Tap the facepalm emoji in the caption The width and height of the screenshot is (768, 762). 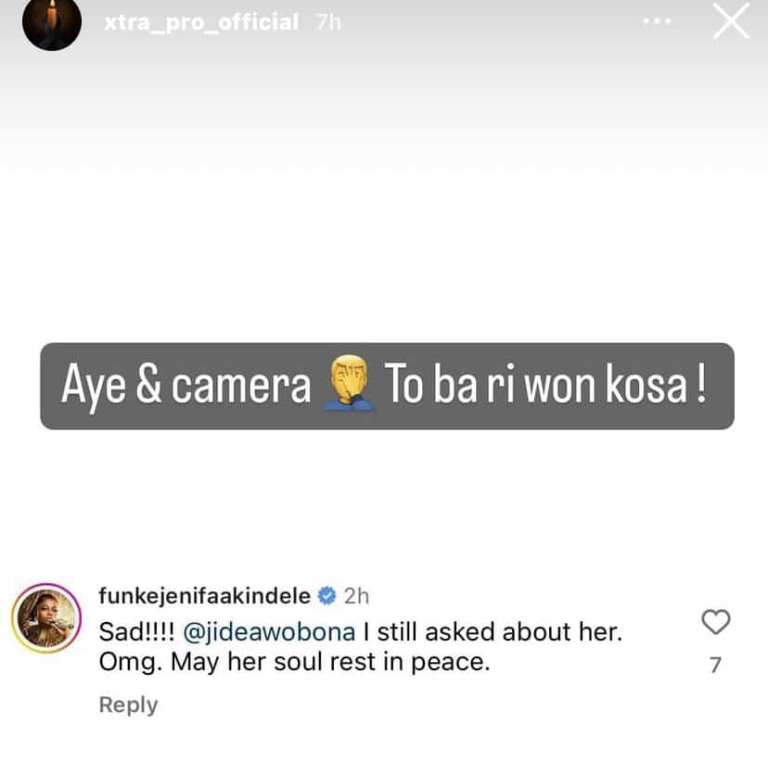pos(349,387)
